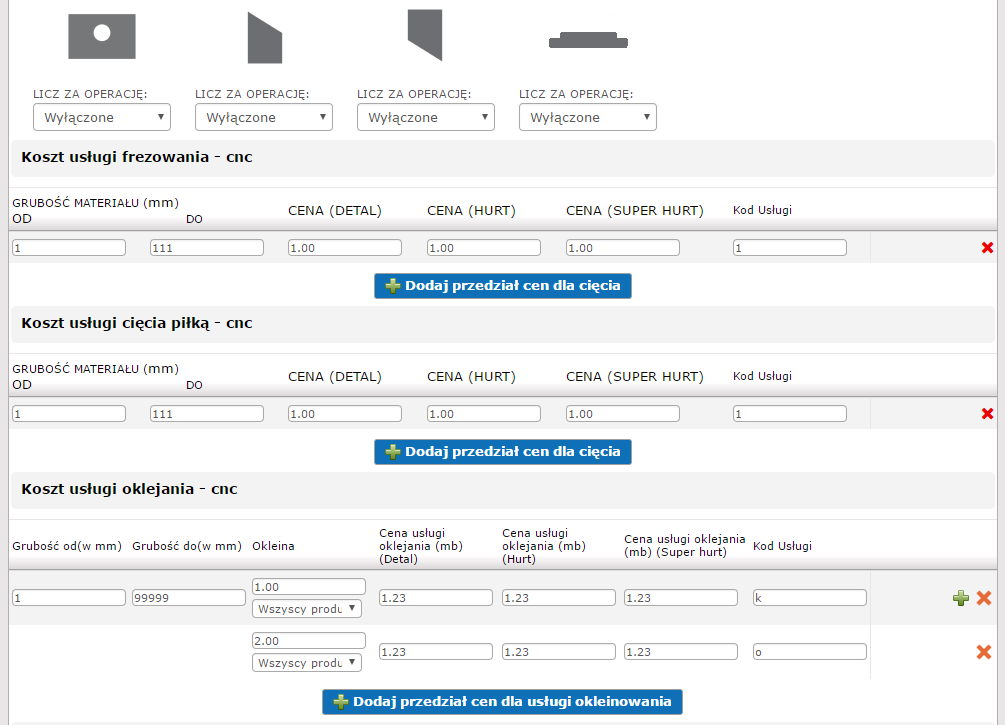Delete the frezowania price row with red X
1005x725 pixels.
(x=987, y=248)
